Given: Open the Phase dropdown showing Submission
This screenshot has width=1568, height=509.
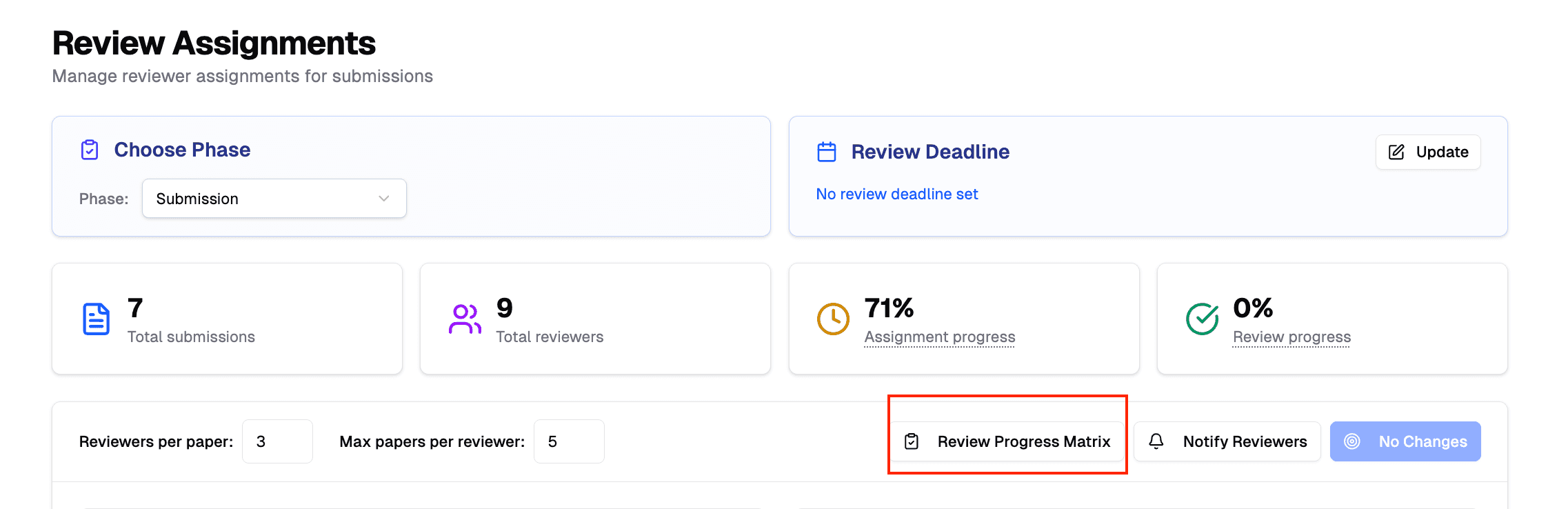Looking at the screenshot, I should 274,198.
